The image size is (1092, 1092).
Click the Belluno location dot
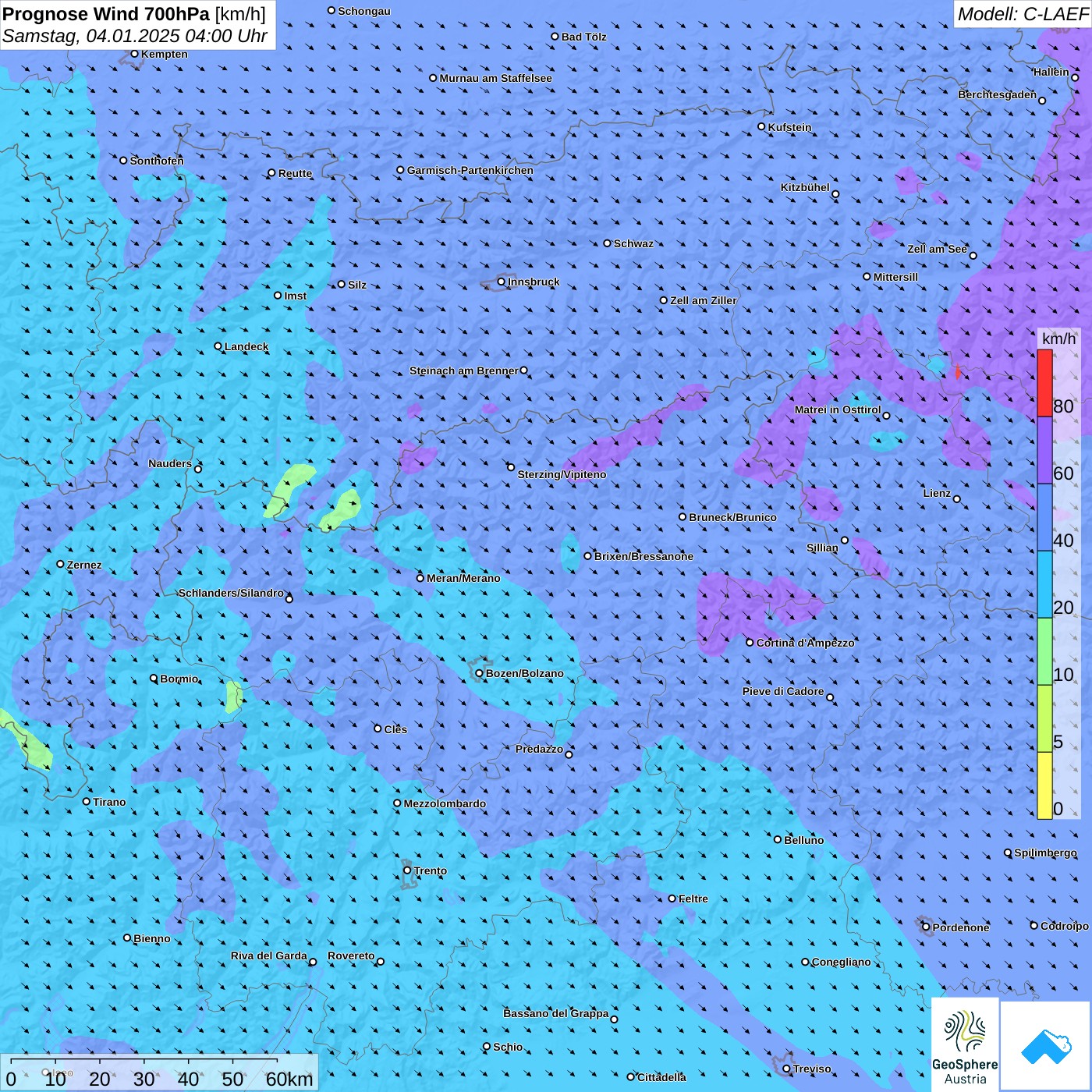(777, 839)
